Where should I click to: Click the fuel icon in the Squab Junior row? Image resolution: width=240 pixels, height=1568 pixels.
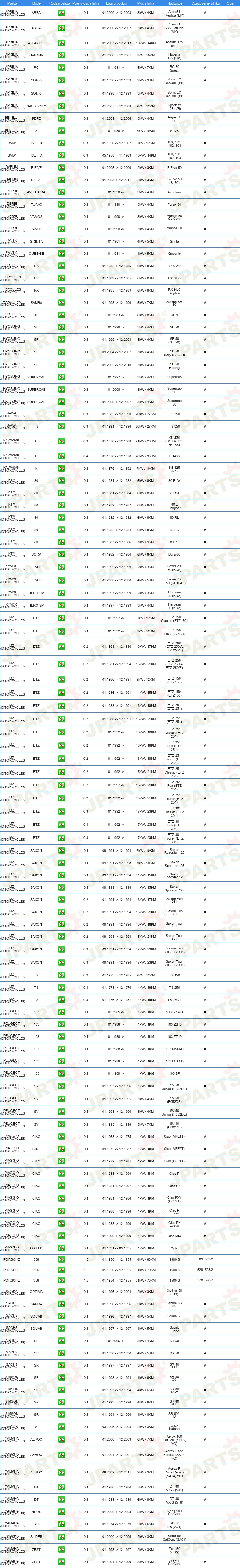[61, 1329]
